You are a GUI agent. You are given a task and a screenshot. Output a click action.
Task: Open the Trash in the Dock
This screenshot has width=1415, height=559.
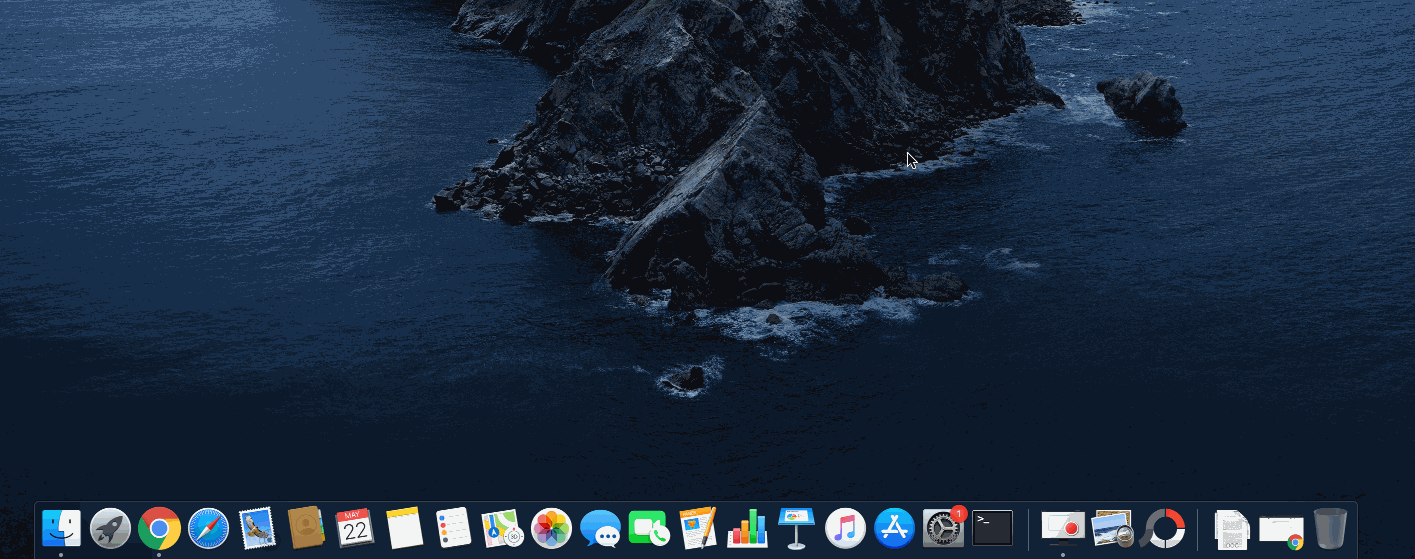(1330, 528)
